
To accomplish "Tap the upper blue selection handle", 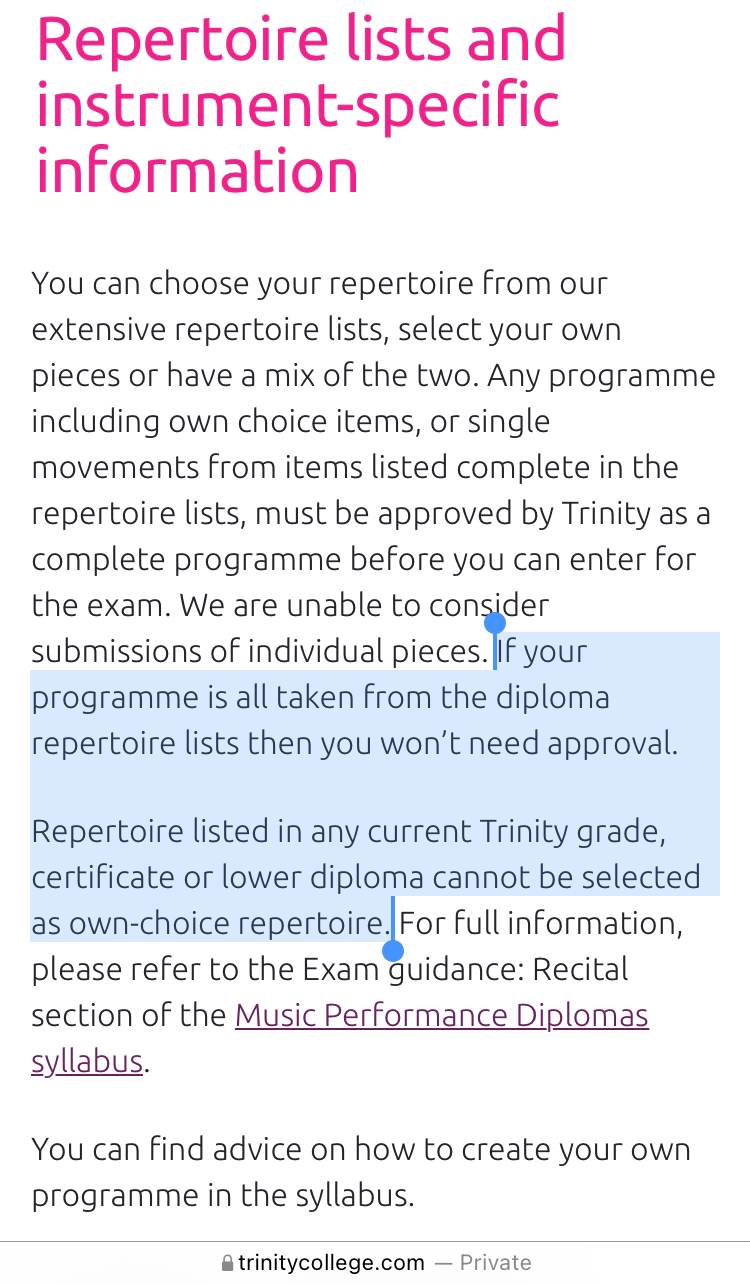I will point(494,624).
